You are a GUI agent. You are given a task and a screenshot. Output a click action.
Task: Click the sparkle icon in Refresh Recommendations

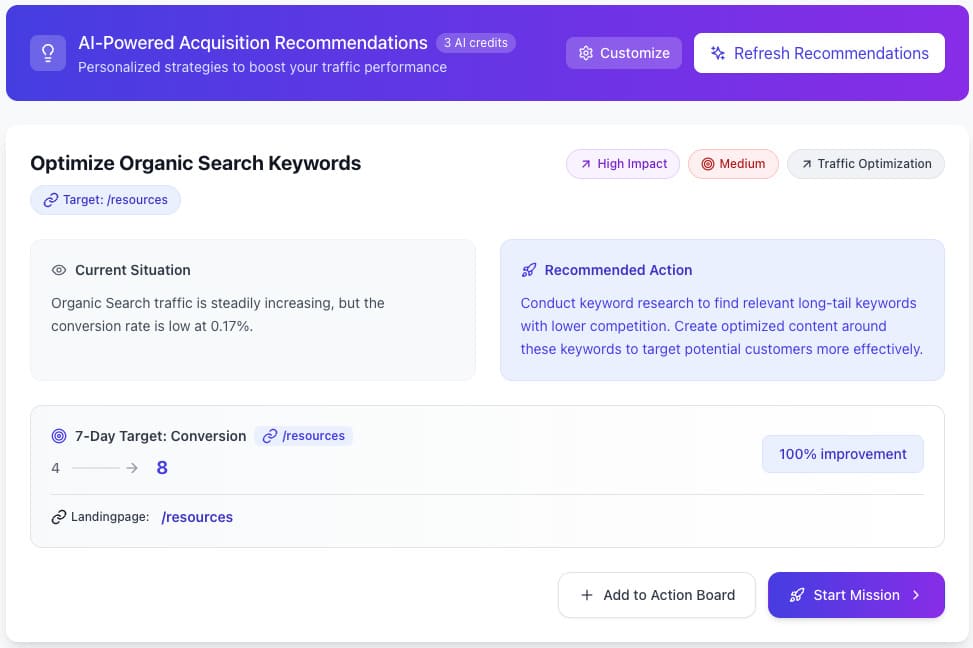[718, 53]
